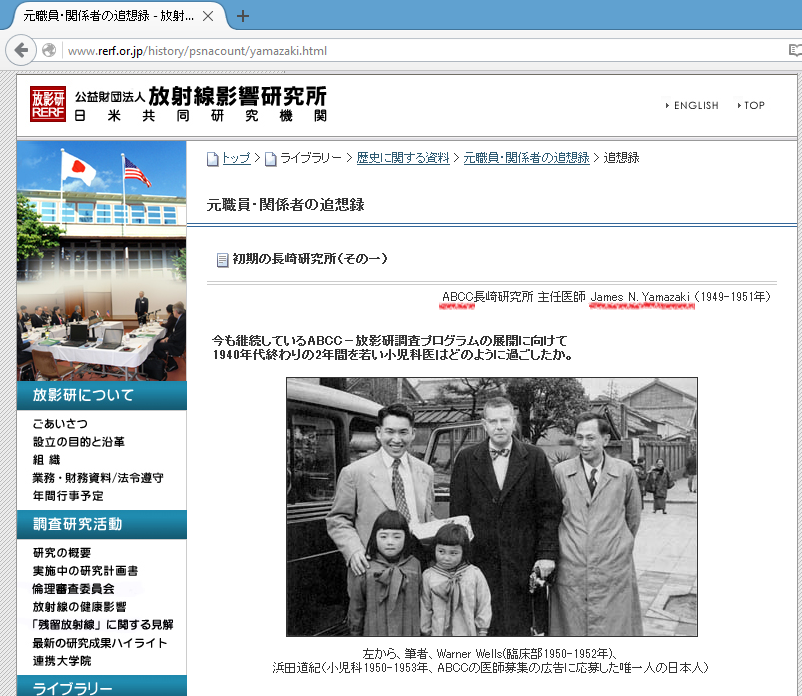Open ごあいさつ in the sidebar
The image size is (802, 696).
click(60, 423)
